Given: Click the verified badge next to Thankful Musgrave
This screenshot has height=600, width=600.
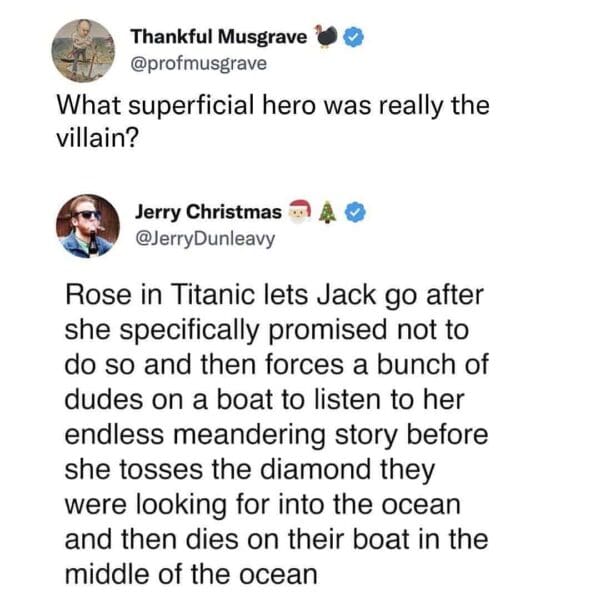Looking at the screenshot, I should click(353, 37).
